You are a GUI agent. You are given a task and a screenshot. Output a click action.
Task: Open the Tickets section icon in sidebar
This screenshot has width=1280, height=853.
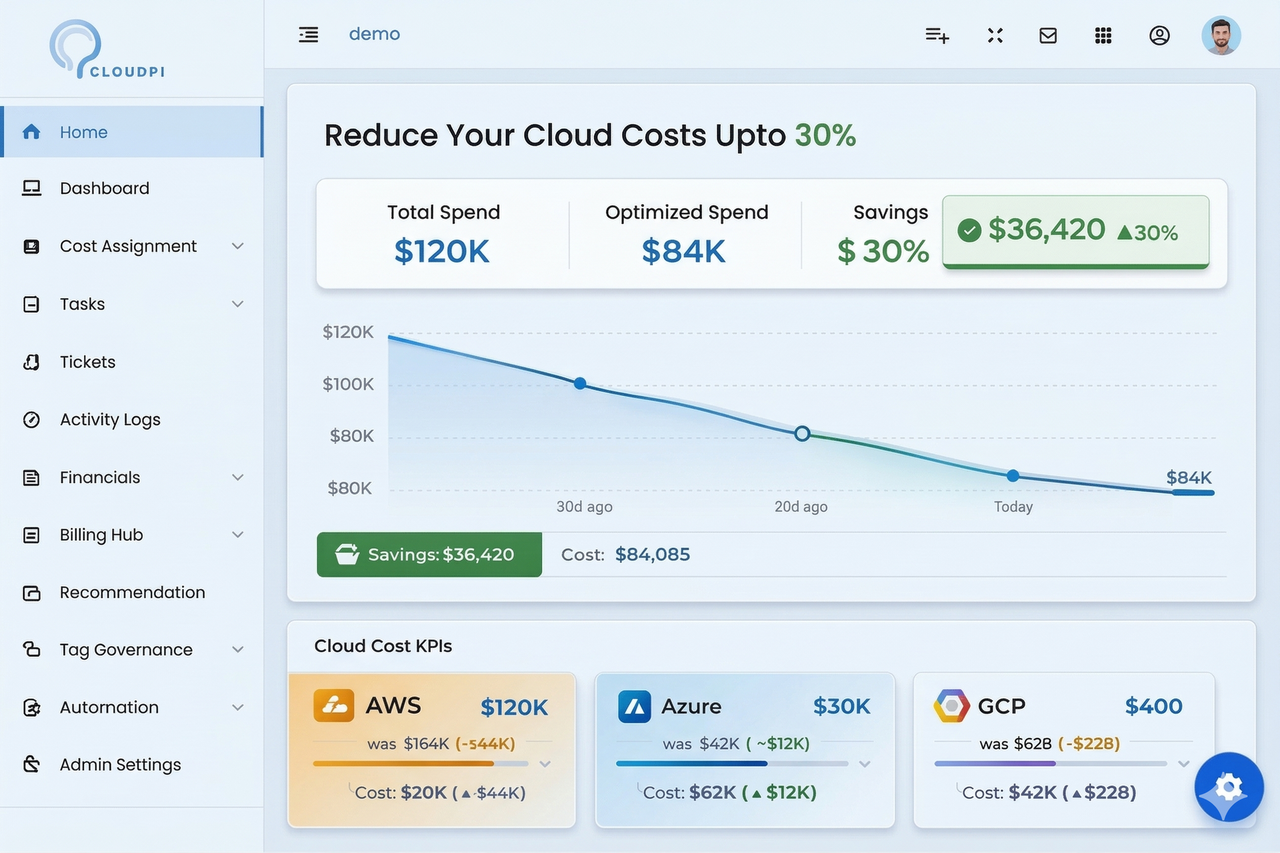[32, 362]
